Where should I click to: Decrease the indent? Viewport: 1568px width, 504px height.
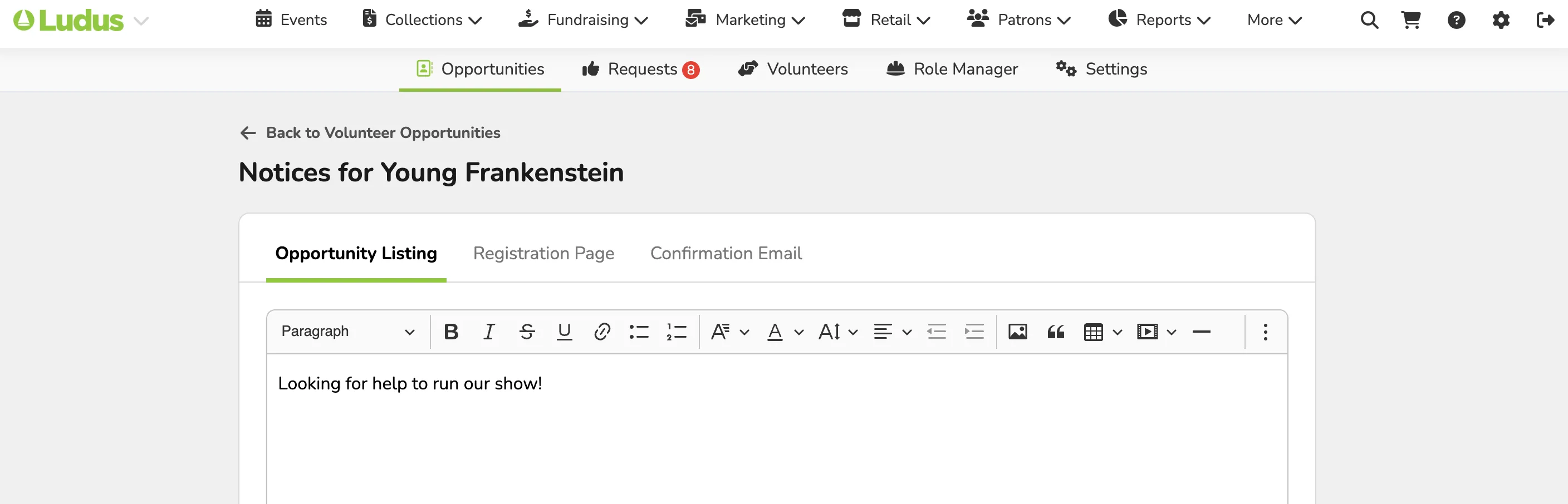(x=936, y=332)
